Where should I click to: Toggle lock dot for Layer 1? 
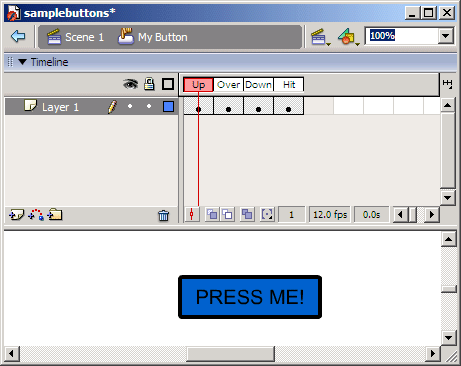coord(149,106)
